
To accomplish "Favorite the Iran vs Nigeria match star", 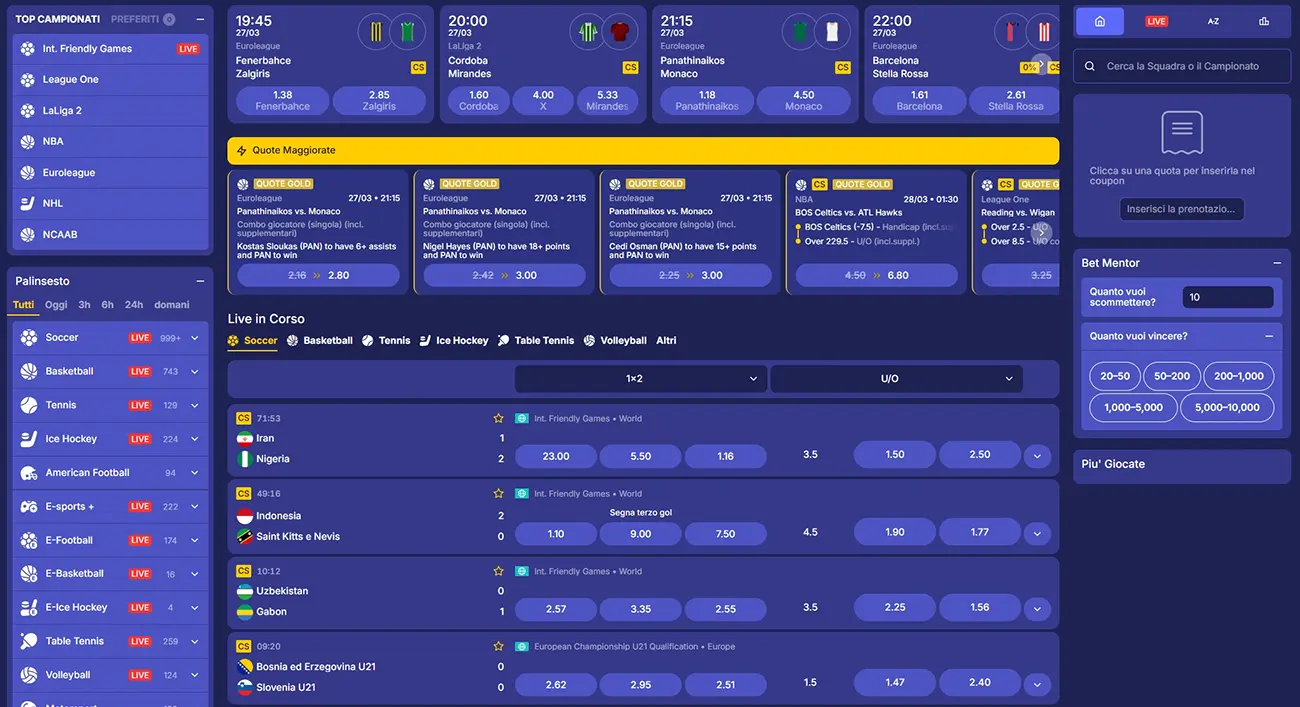I will point(498,419).
